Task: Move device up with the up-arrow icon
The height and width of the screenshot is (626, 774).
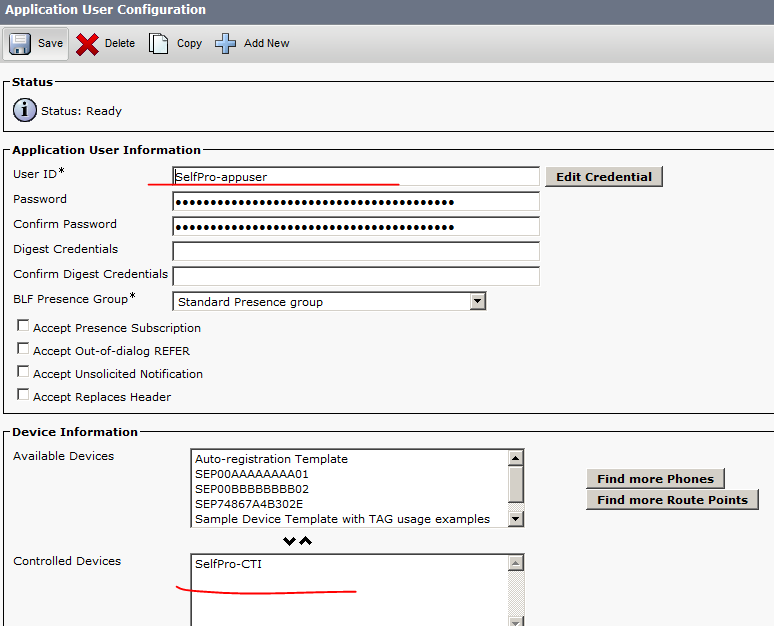Action: 306,541
